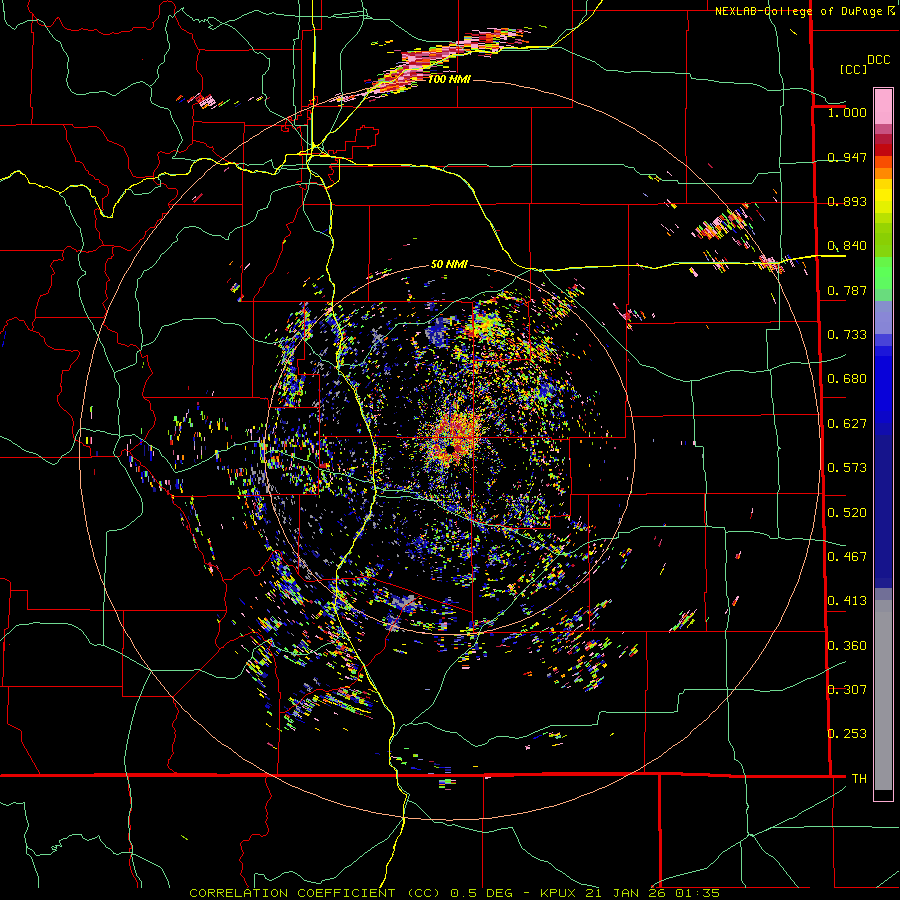Select the 0.253 scale label
Viewport: 900px width, 900px height.
[x=847, y=734]
